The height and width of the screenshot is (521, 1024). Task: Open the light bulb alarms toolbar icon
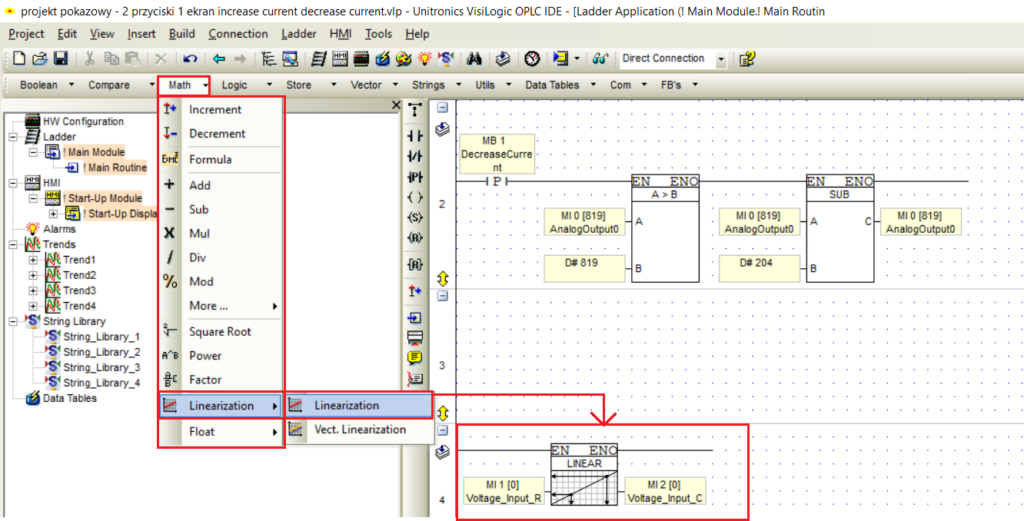424,59
